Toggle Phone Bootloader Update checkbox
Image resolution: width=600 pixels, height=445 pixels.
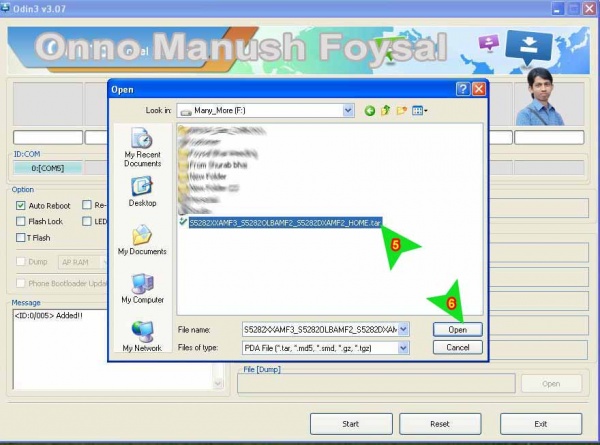(21, 283)
